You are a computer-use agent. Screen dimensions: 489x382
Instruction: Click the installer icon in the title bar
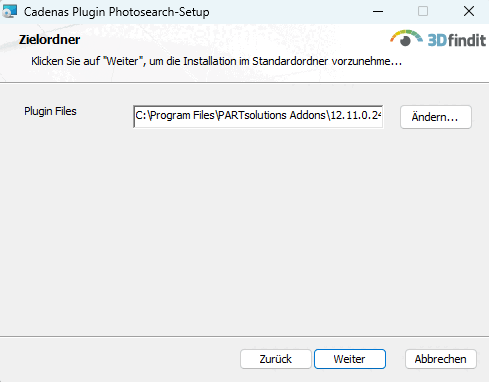[x=9, y=12]
